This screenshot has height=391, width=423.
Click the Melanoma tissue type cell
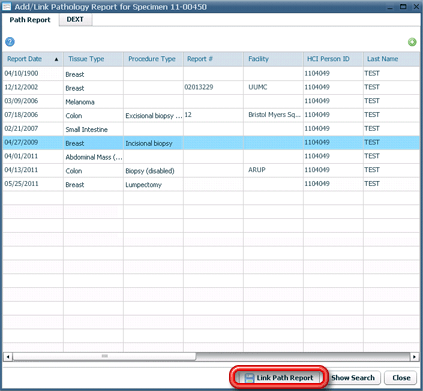click(93, 102)
